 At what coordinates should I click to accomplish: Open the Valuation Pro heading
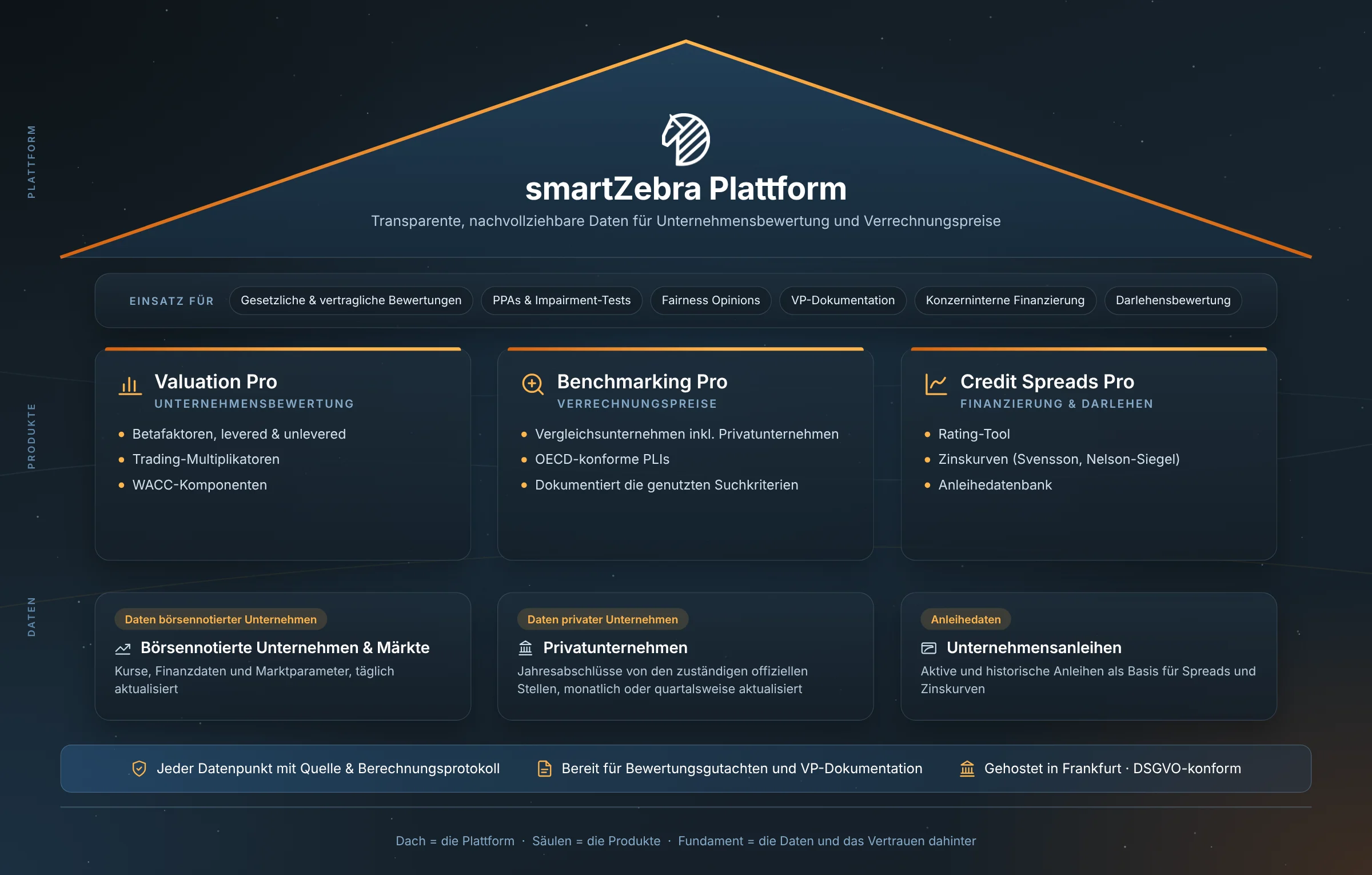point(216,381)
